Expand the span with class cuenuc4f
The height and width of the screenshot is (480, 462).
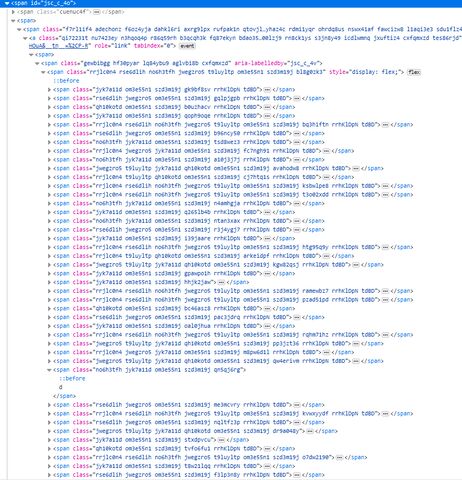coord(13,12)
